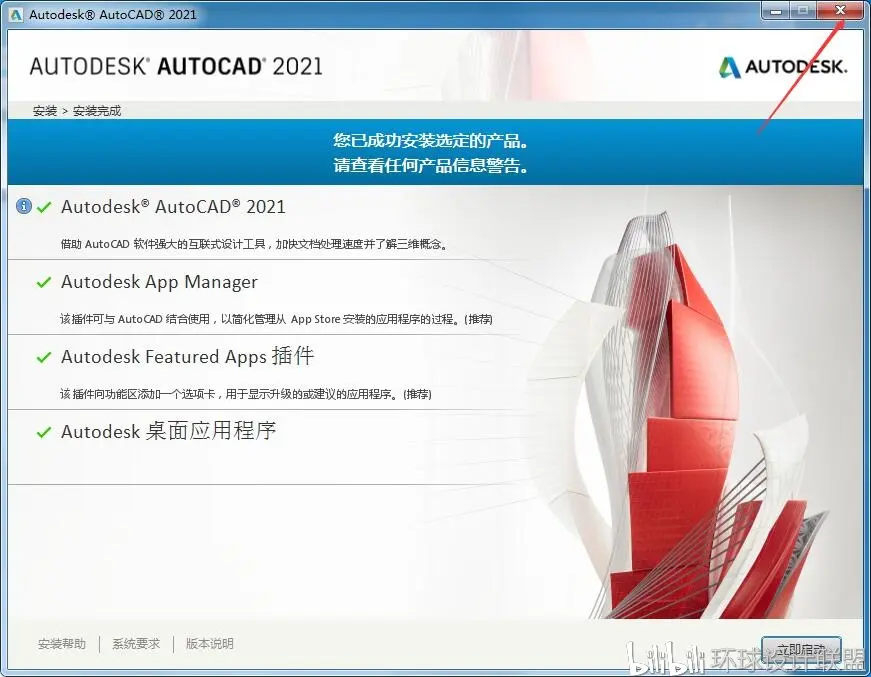Click the AUTODESK AUTOCAD 2021 header title

[176, 67]
